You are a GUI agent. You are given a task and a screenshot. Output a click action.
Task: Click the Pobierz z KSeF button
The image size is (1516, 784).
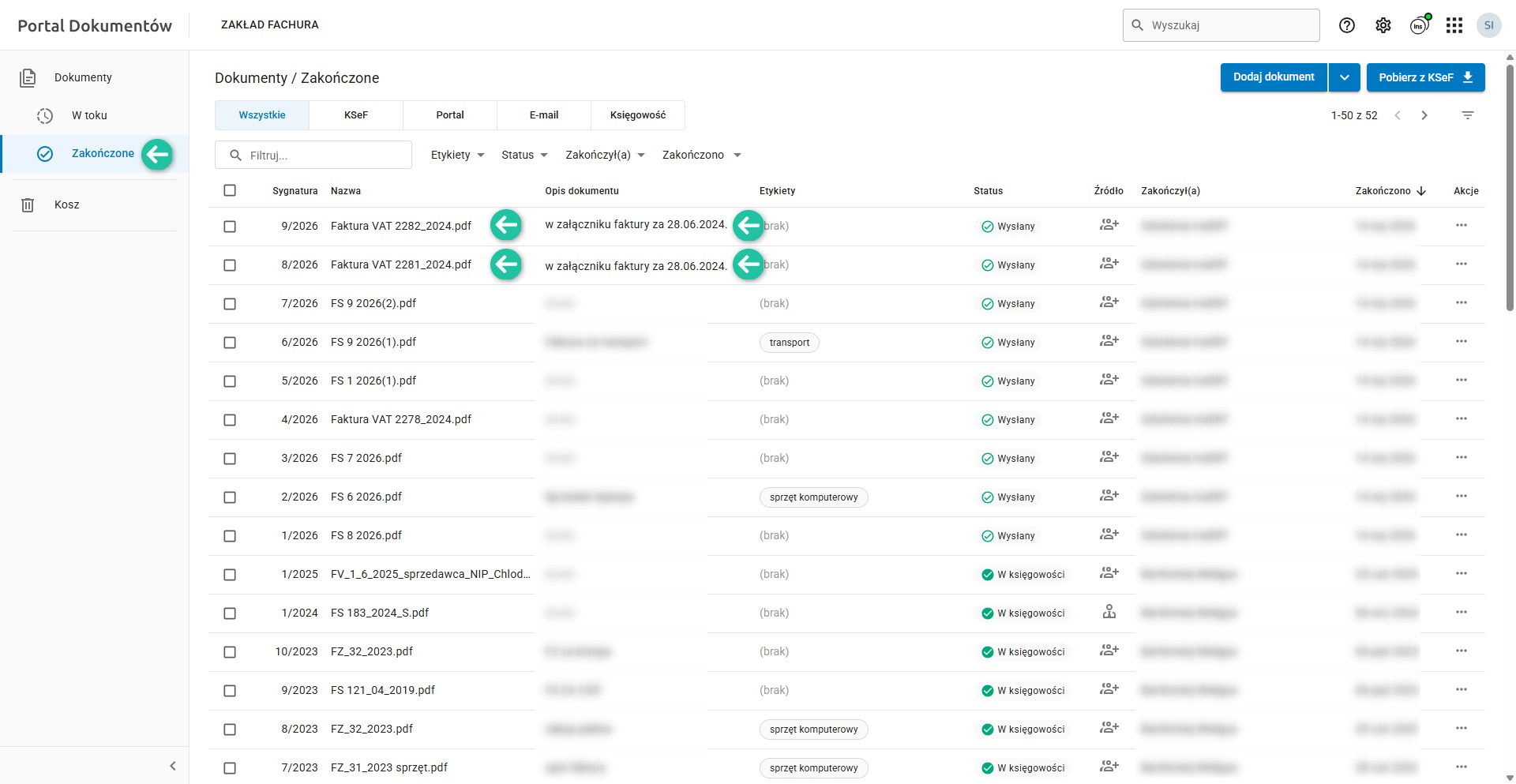[x=1425, y=77]
